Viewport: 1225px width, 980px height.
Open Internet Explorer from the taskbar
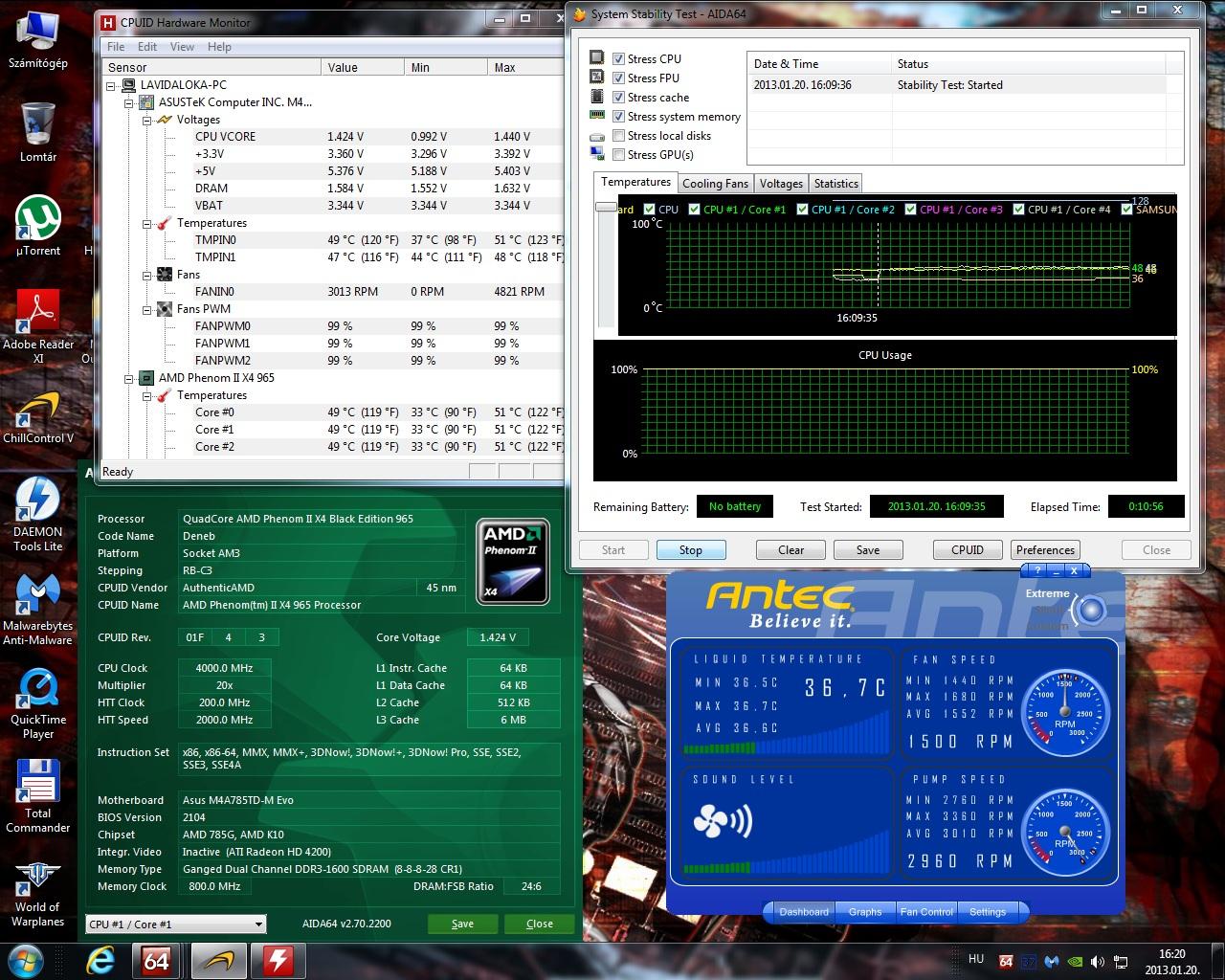click(100, 960)
